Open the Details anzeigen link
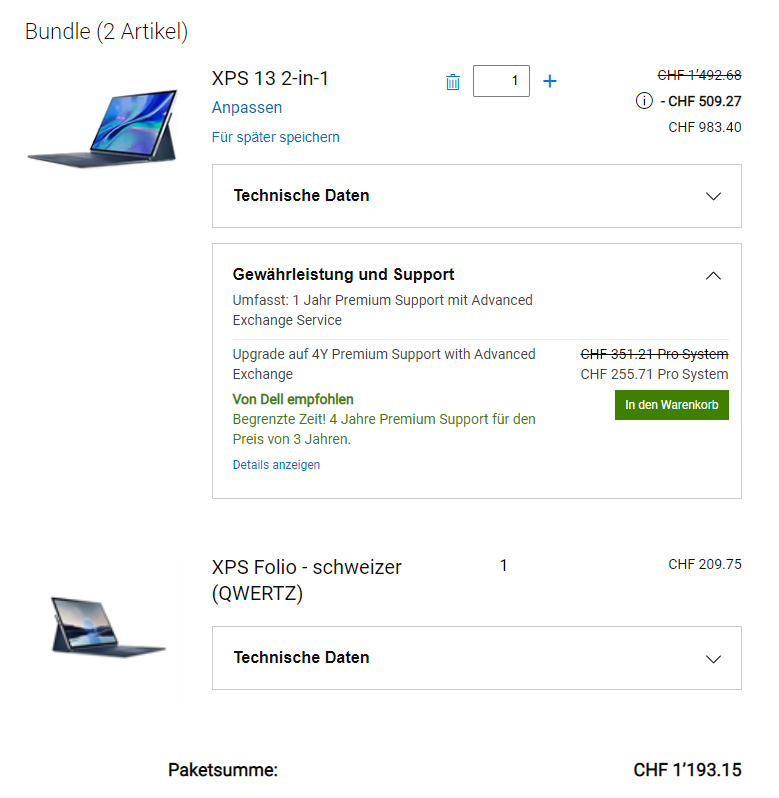 (276, 465)
